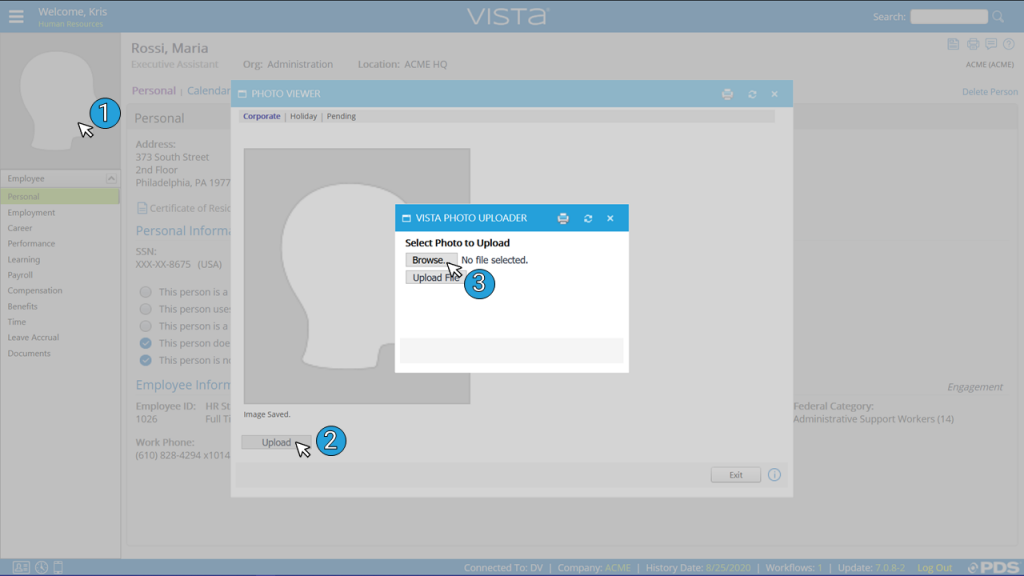Click the save icon in page toolbar
Image resolution: width=1024 pixels, height=576 pixels.
click(953, 44)
